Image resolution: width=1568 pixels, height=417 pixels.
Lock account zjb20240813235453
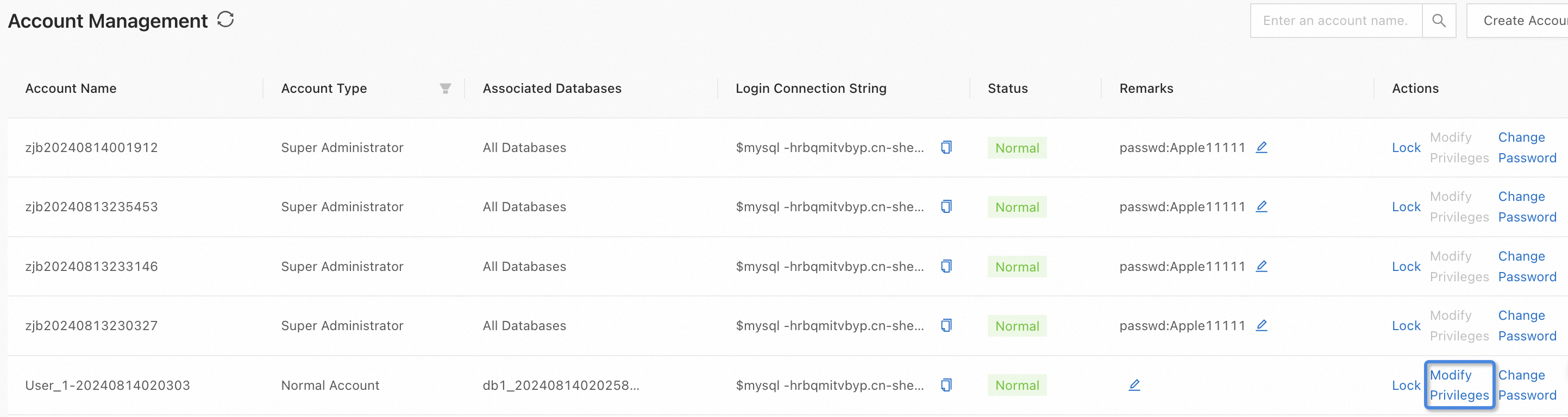click(1406, 207)
